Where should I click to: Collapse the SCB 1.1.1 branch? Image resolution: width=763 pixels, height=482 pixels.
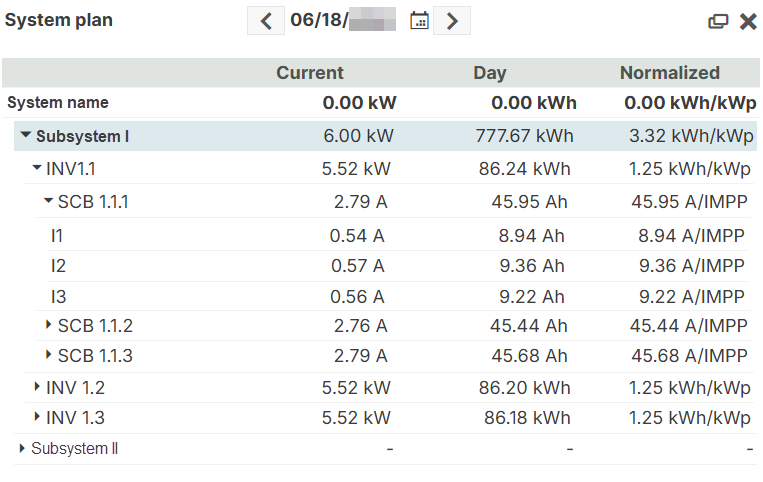pyautogui.click(x=48, y=202)
